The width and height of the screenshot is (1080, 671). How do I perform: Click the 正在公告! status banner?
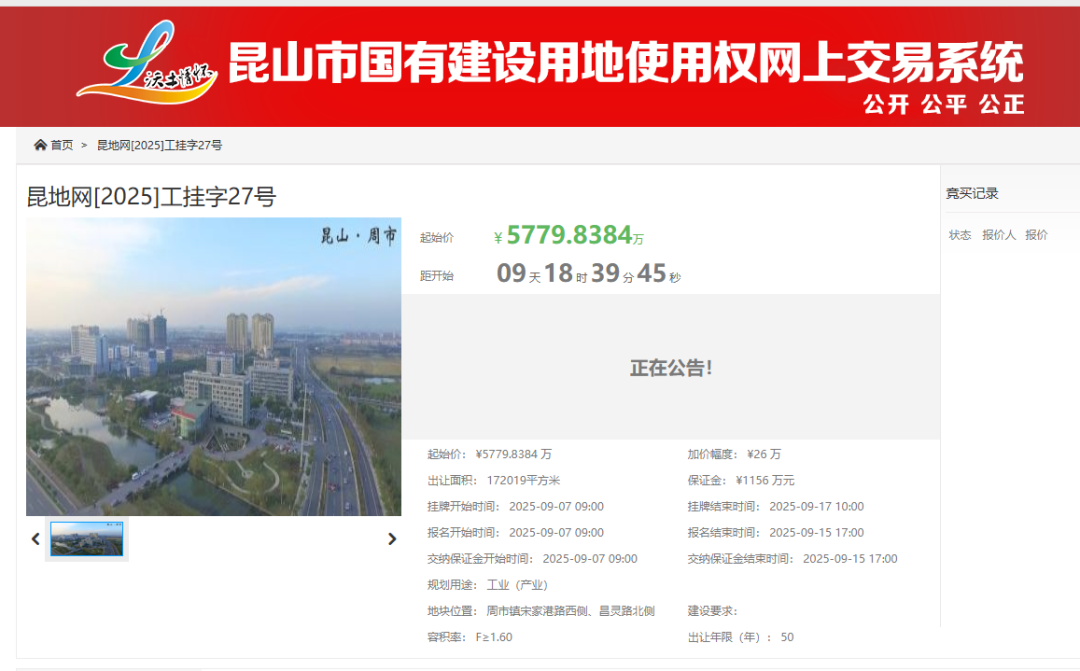[x=670, y=367]
